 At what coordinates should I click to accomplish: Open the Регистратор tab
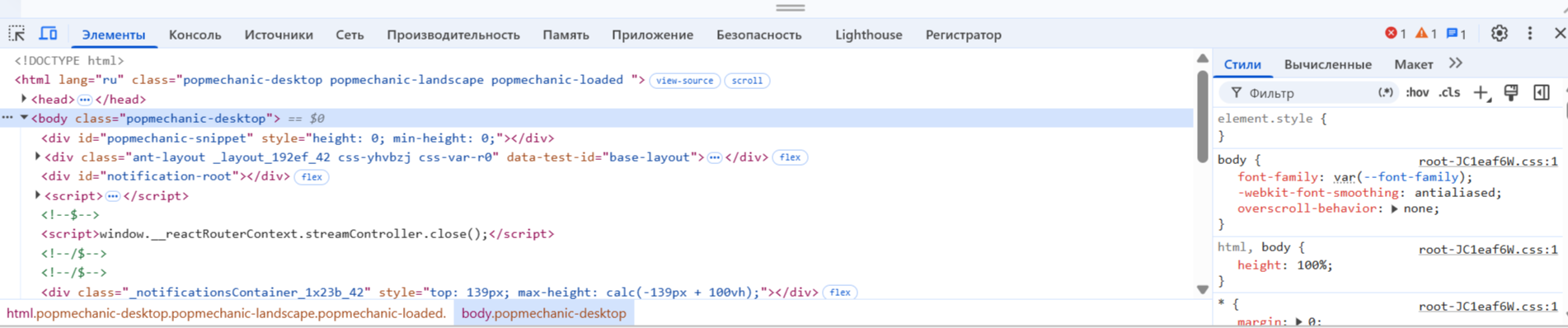[963, 35]
